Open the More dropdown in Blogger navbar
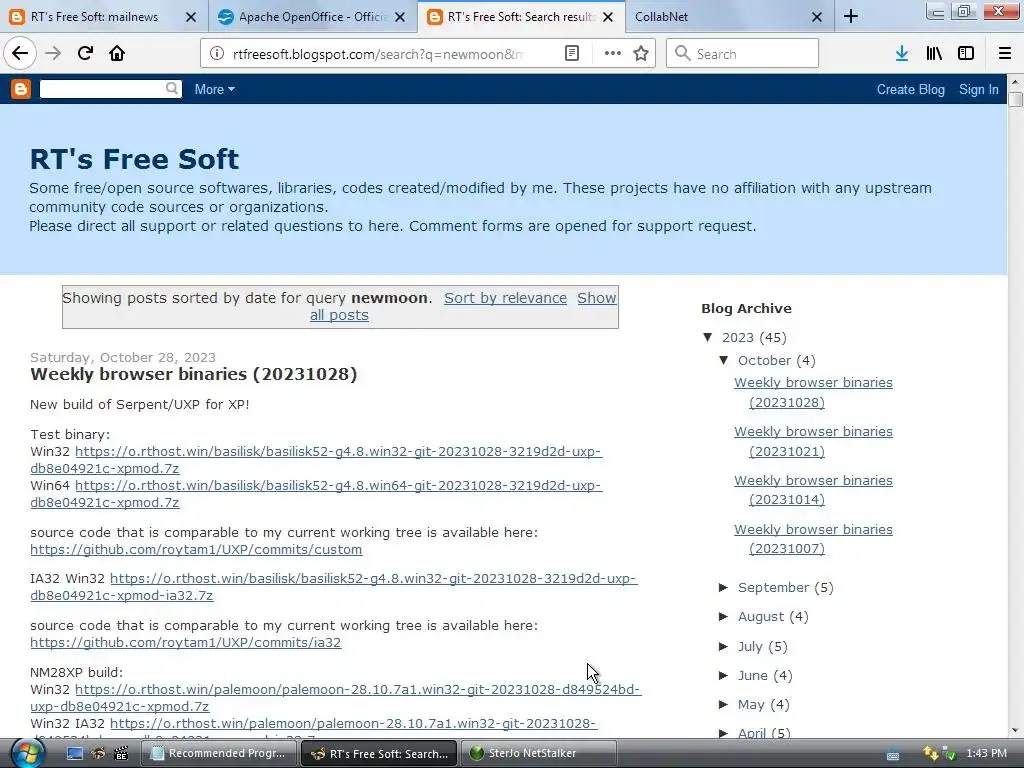The image size is (1024, 768). click(214, 89)
